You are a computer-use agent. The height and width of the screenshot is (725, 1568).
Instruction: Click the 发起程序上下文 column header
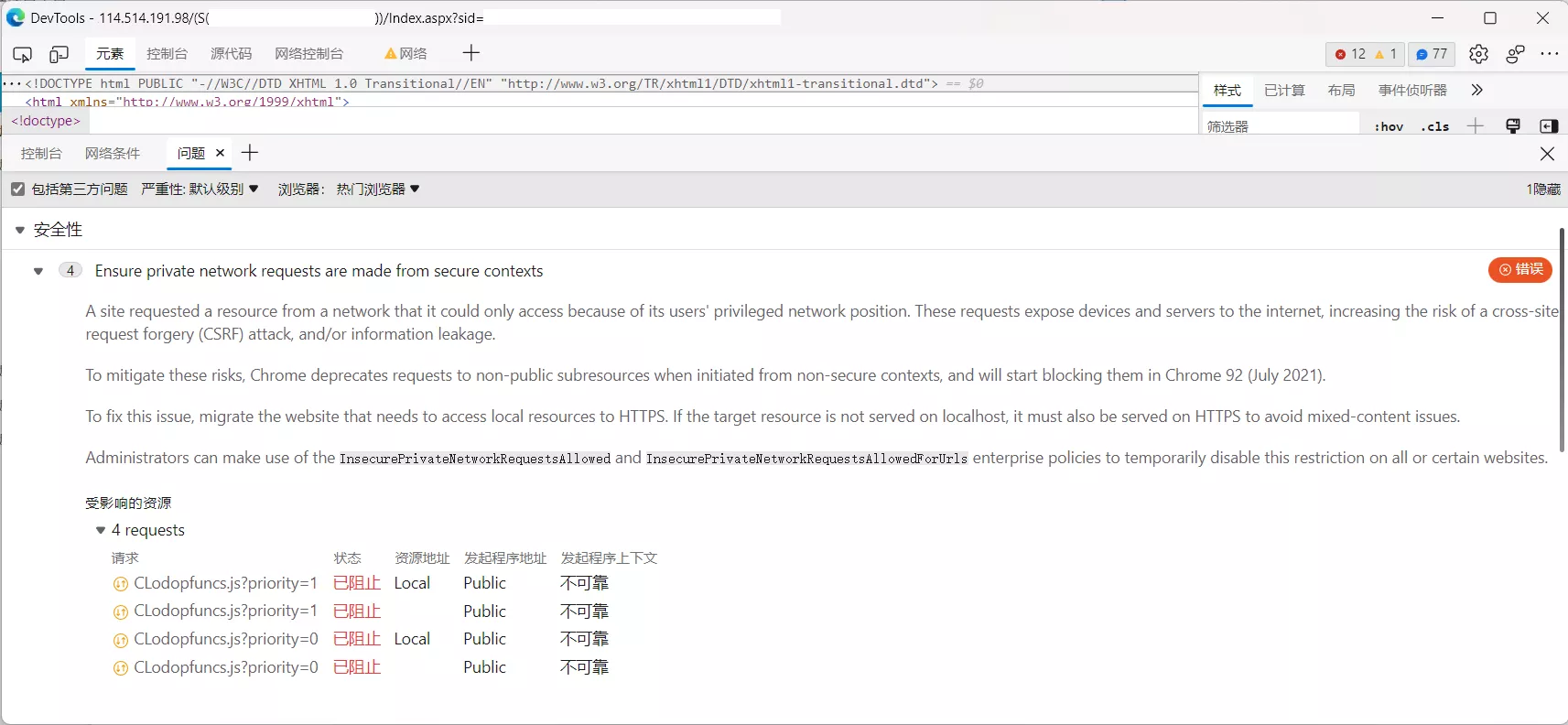pos(609,557)
